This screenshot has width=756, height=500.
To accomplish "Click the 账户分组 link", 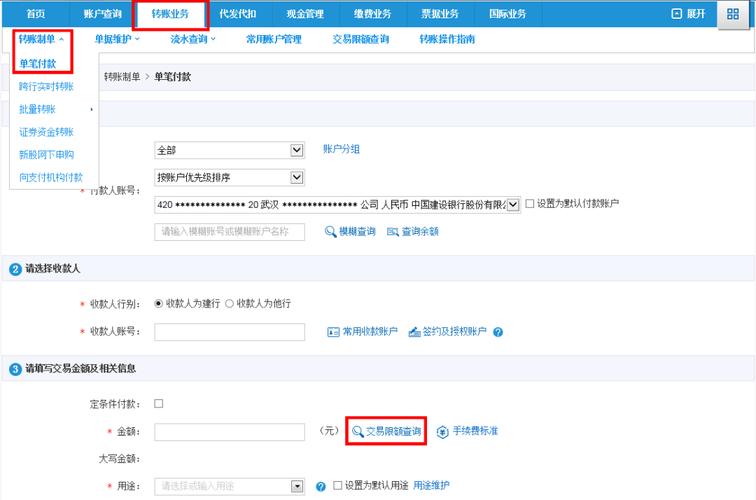I will [x=341, y=149].
